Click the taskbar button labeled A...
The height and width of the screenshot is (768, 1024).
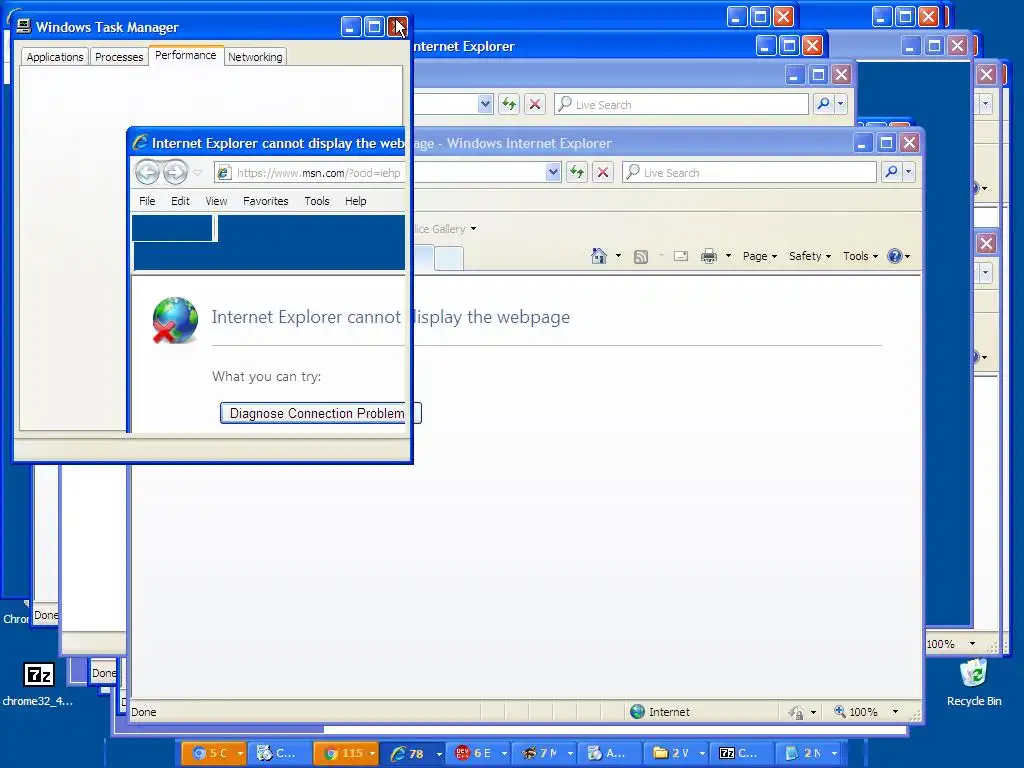coord(611,754)
